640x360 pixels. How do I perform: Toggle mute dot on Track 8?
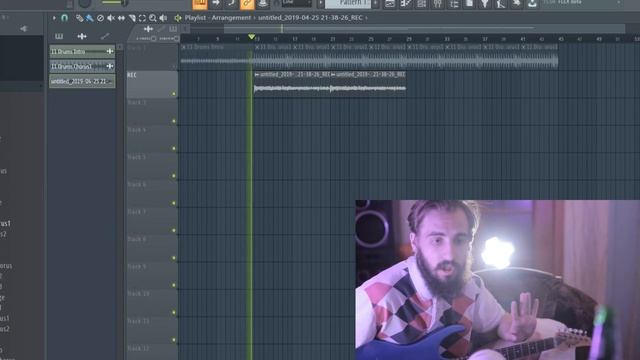tap(174, 258)
